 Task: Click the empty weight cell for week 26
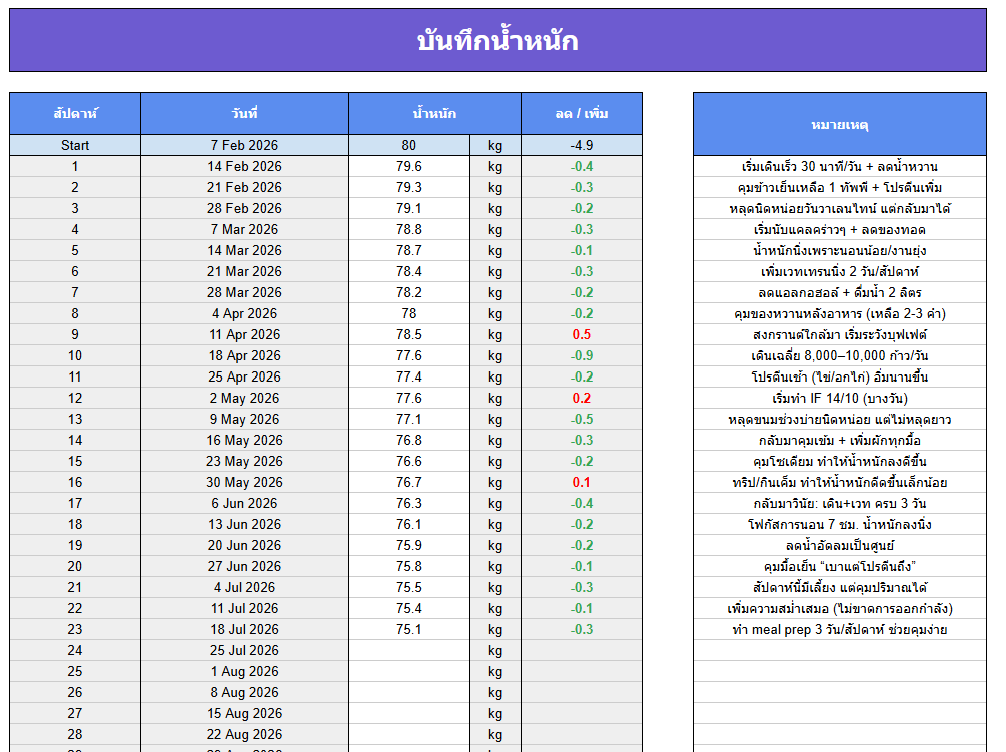(408, 693)
